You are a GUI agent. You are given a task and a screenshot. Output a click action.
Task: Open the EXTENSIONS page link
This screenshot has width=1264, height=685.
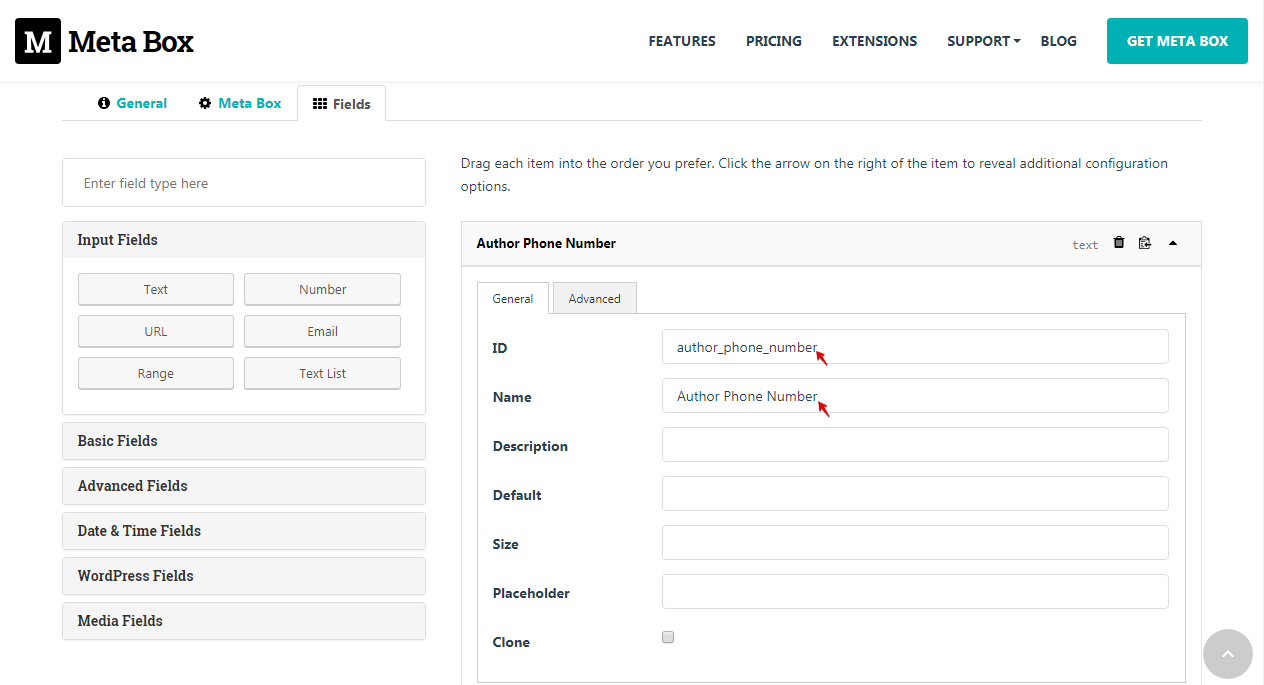tap(874, 41)
